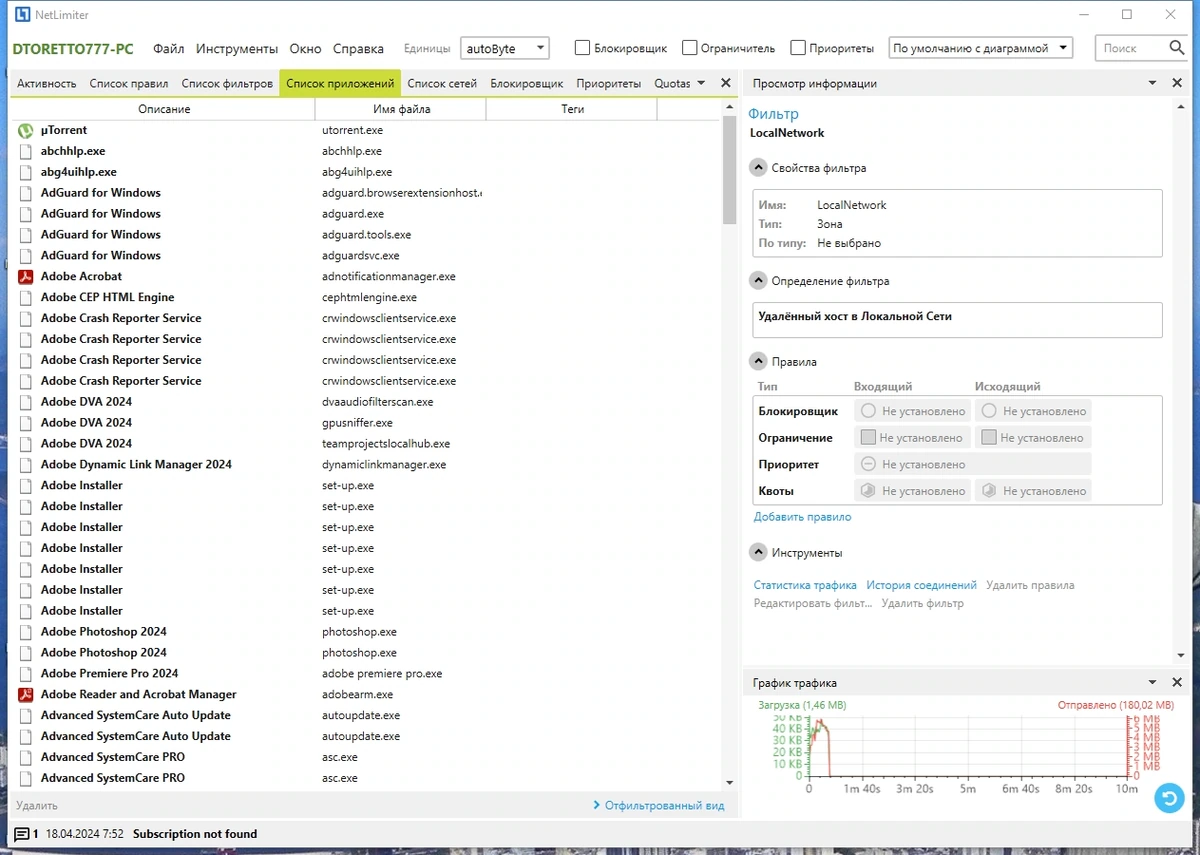Set outgoing Блокировщик rule radio button
The image size is (1200, 855).
pyautogui.click(x=989, y=410)
